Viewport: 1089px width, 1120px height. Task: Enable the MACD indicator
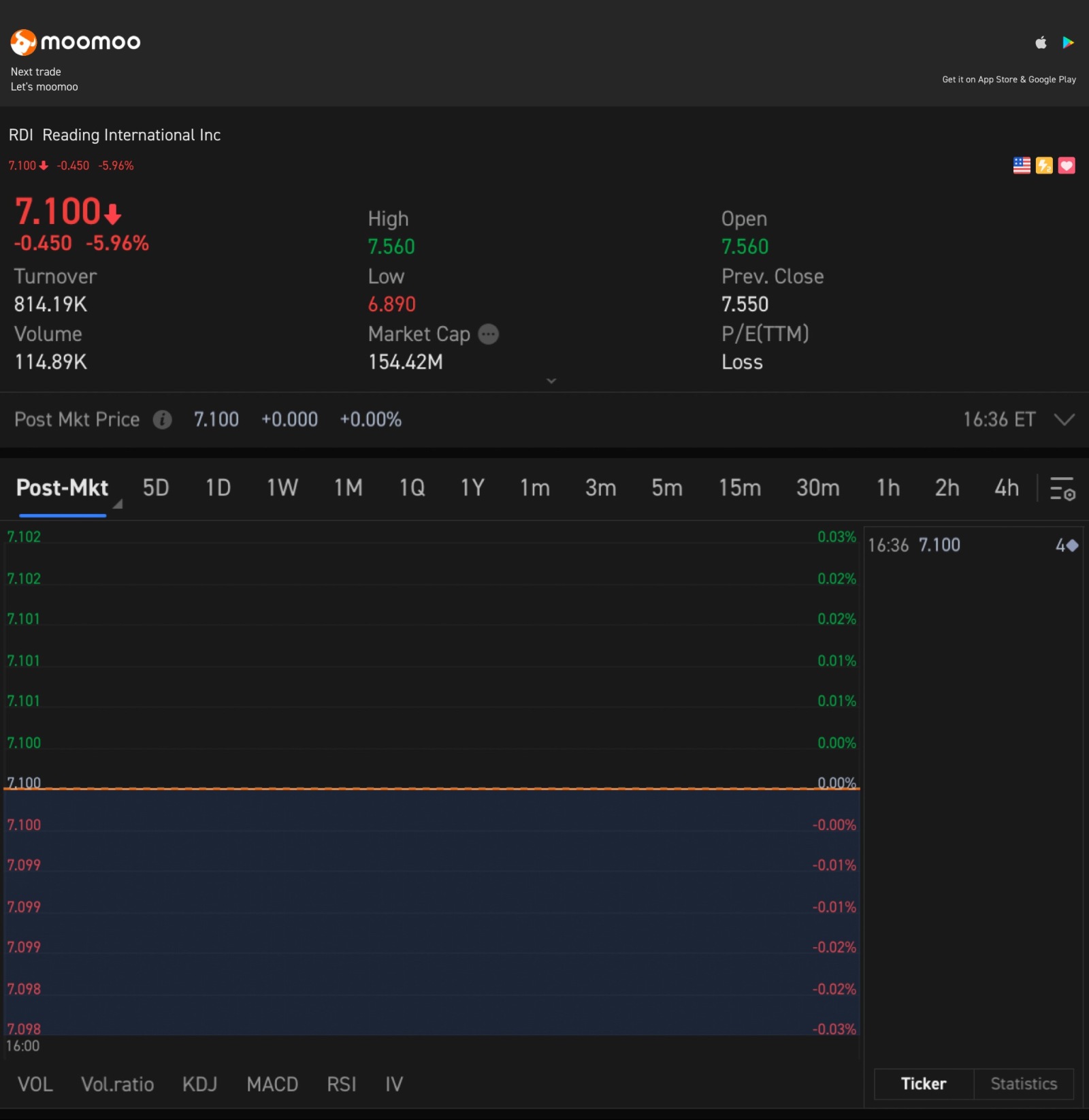(272, 1084)
